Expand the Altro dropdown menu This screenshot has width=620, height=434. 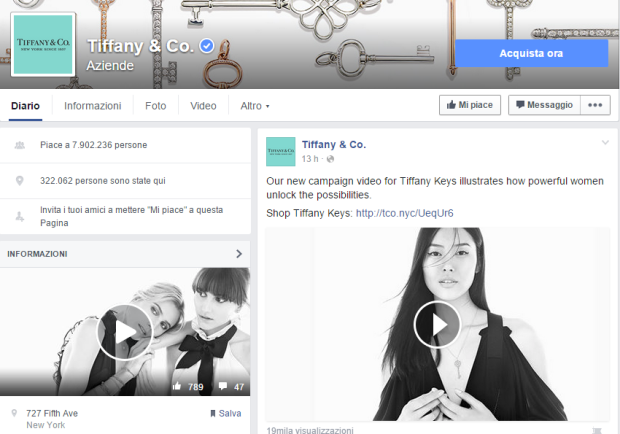tap(255, 106)
